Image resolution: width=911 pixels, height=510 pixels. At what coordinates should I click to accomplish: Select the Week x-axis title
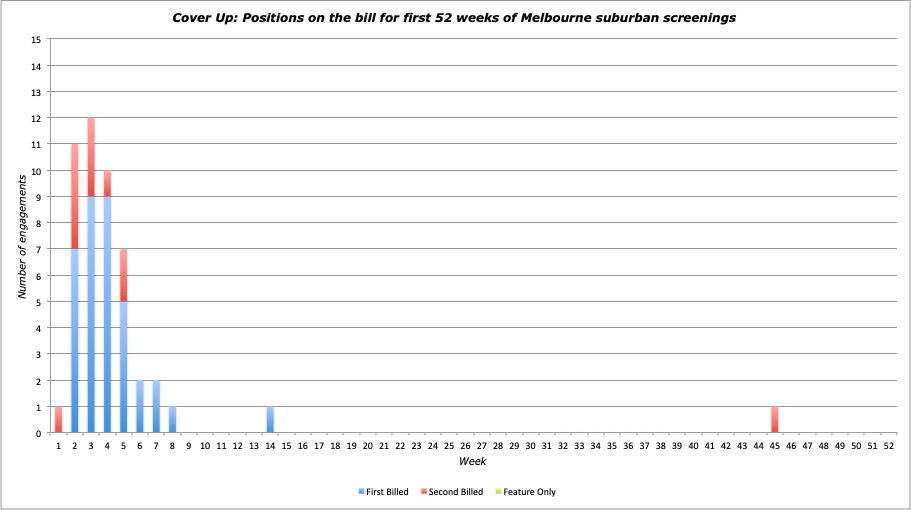[x=472, y=461]
